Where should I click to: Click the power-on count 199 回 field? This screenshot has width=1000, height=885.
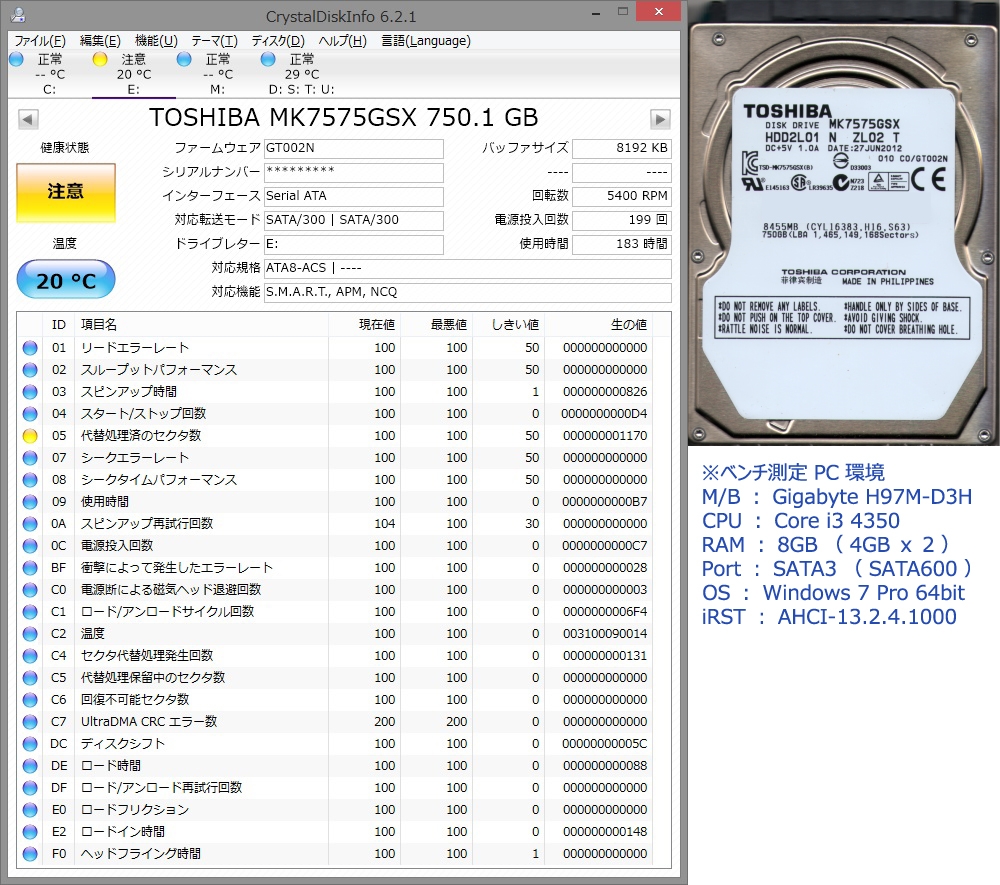622,220
